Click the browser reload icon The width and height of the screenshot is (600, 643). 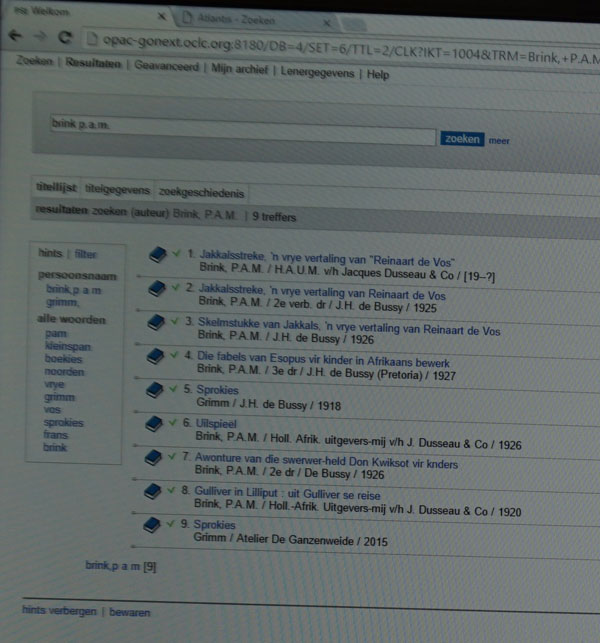pos(64,39)
